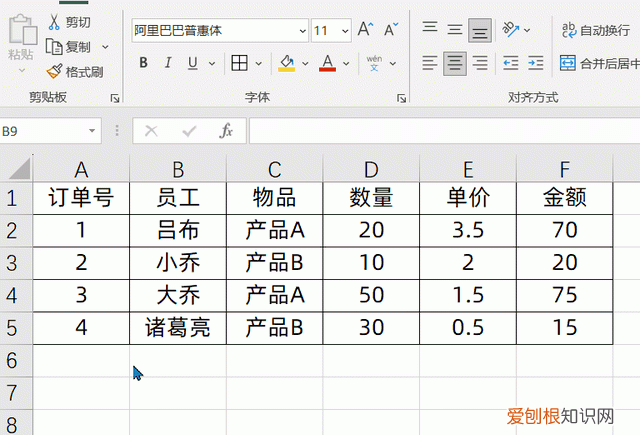Screen dimensions: 640x435
Task: Click cell with quantity 50
Action: tap(371, 295)
